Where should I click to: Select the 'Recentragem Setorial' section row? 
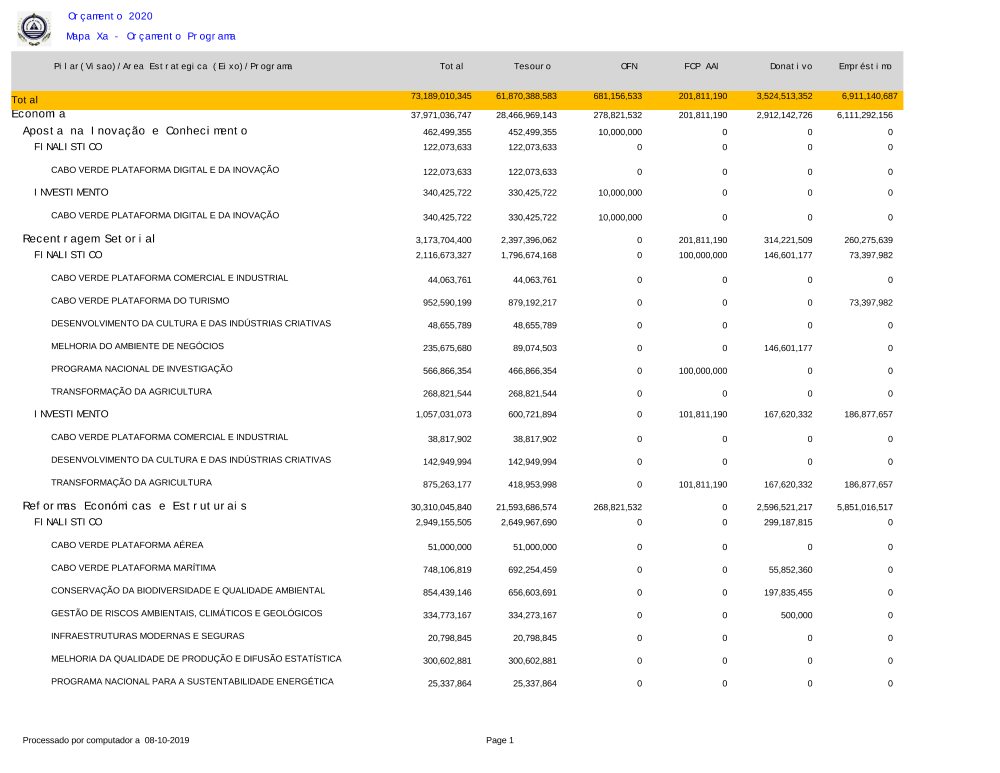(x=89, y=239)
